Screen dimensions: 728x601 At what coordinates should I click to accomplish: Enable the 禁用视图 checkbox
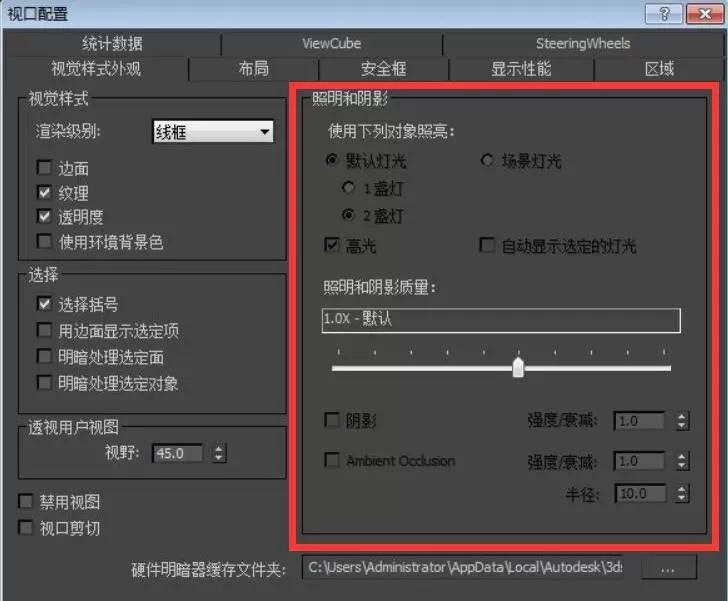click(x=26, y=502)
